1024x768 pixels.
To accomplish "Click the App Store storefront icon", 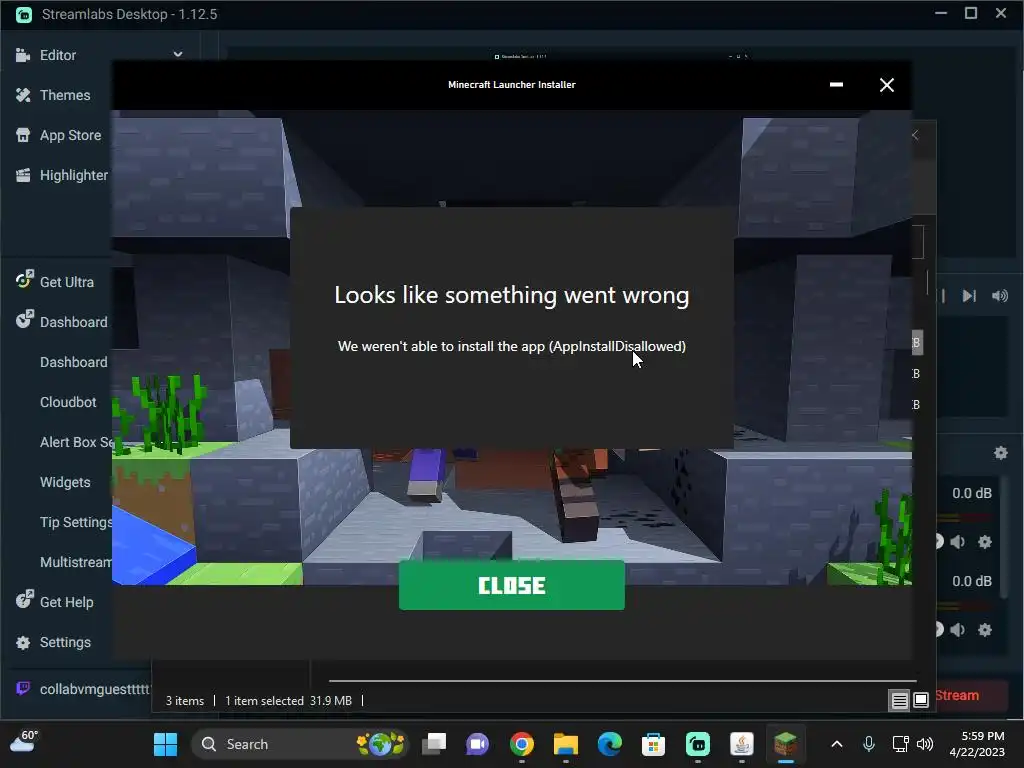I will pyautogui.click(x=23, y=135).
